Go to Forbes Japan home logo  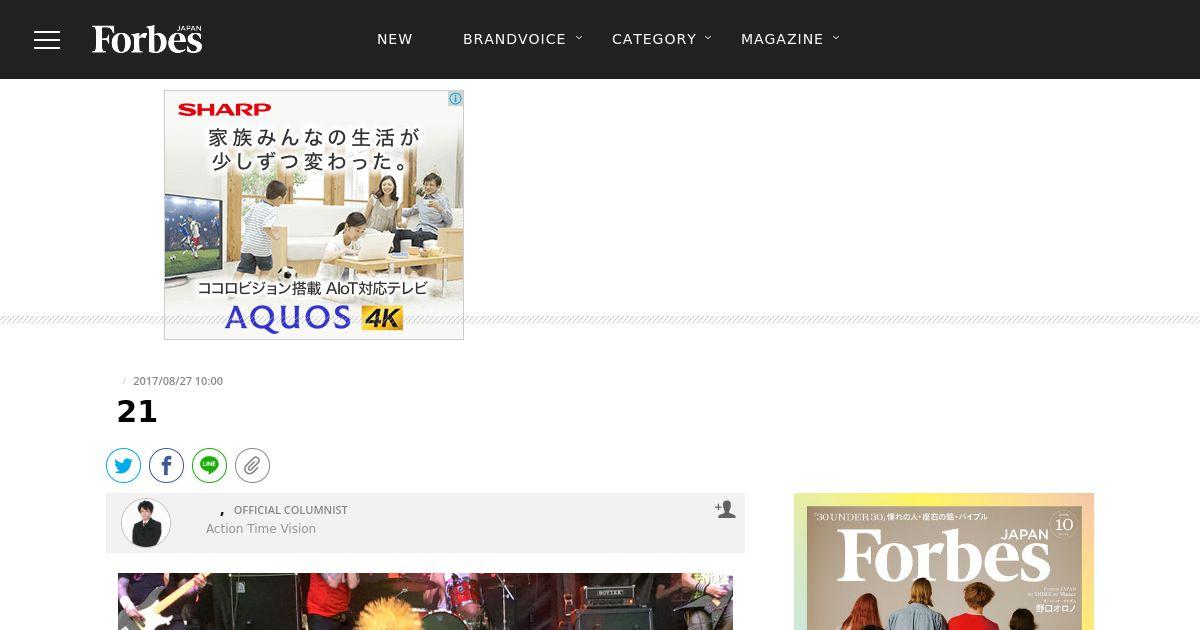[147, 39]
